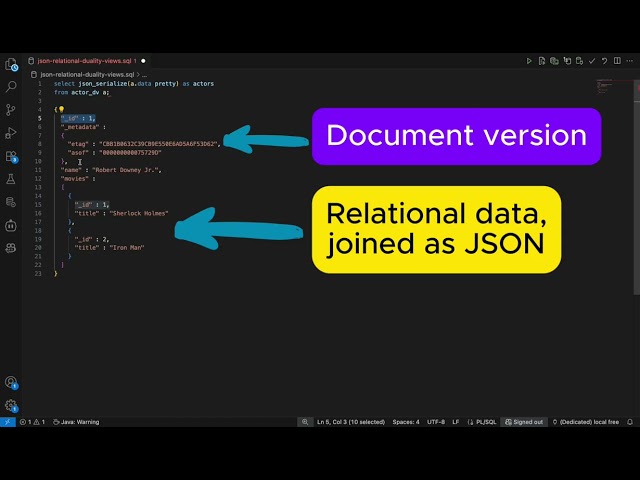Click the "_id" : 2 text on line 19
Image resolution: width=640 pixels, height=480 pixels.
(91, 239)
